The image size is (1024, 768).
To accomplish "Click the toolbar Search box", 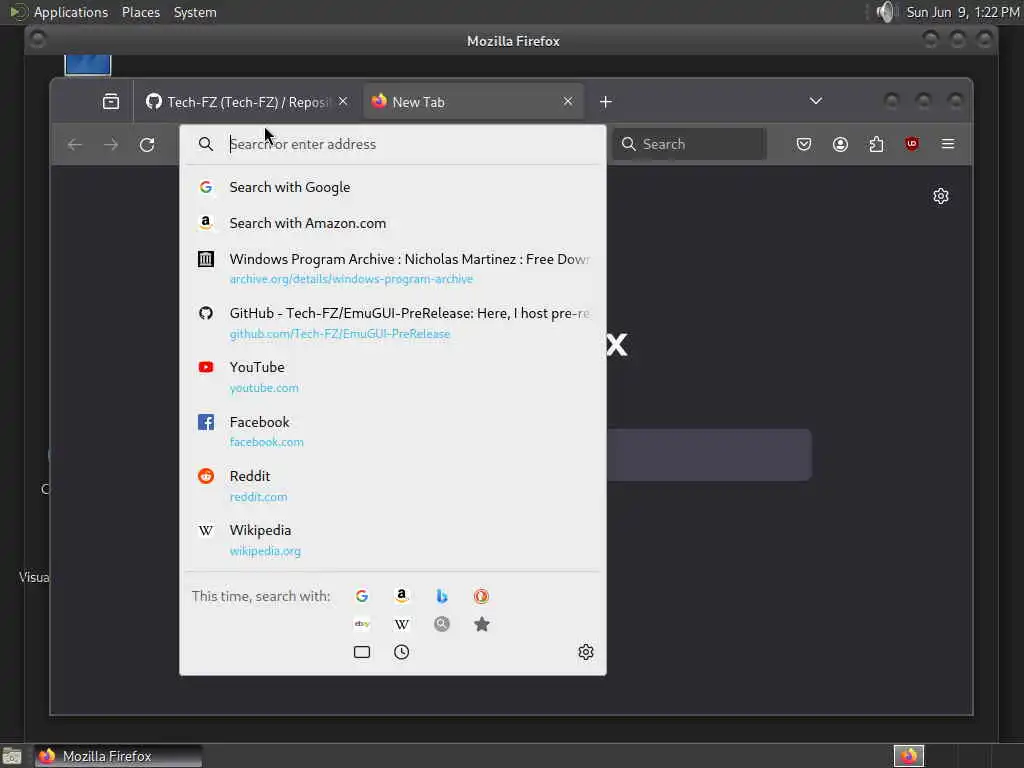I will (690, 144).
